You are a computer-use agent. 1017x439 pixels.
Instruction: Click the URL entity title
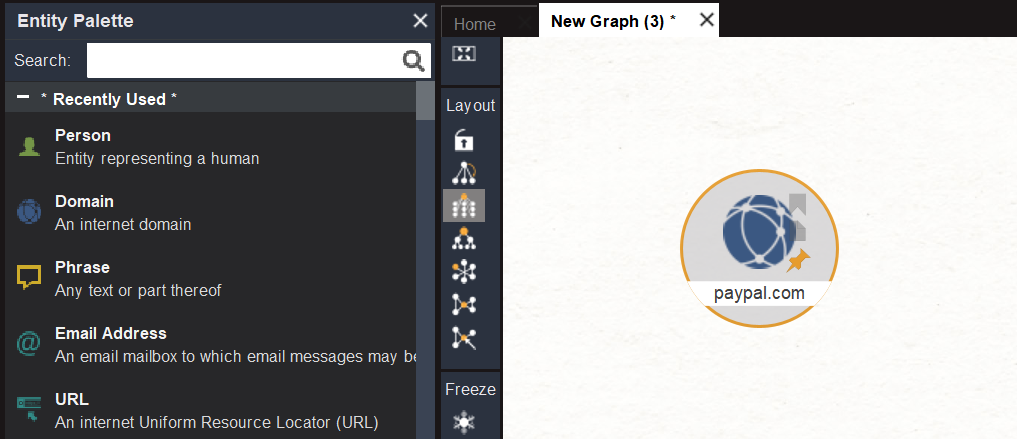[72, 399]
